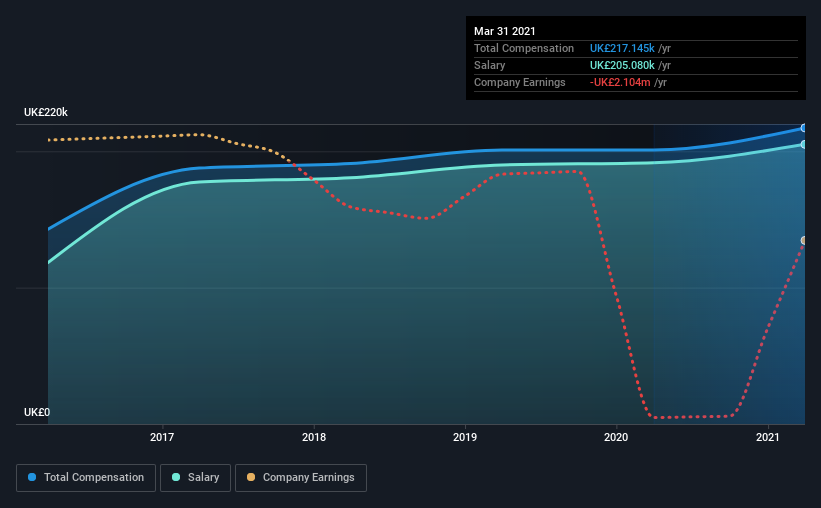The width and height of the screenshot is (821, 508).
Task: Click the UK£0 y-axis label
Action: pyautogui.click(x=37, y=412)
